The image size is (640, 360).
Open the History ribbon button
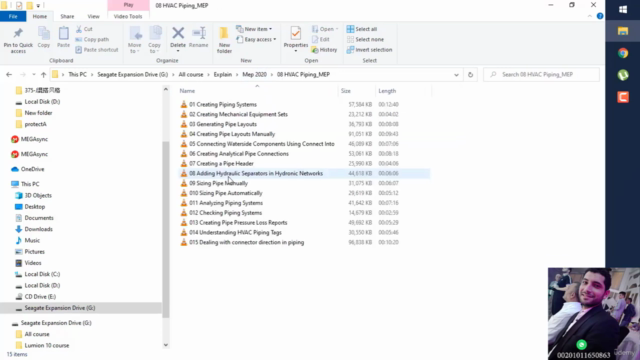[x=324, y=50]
